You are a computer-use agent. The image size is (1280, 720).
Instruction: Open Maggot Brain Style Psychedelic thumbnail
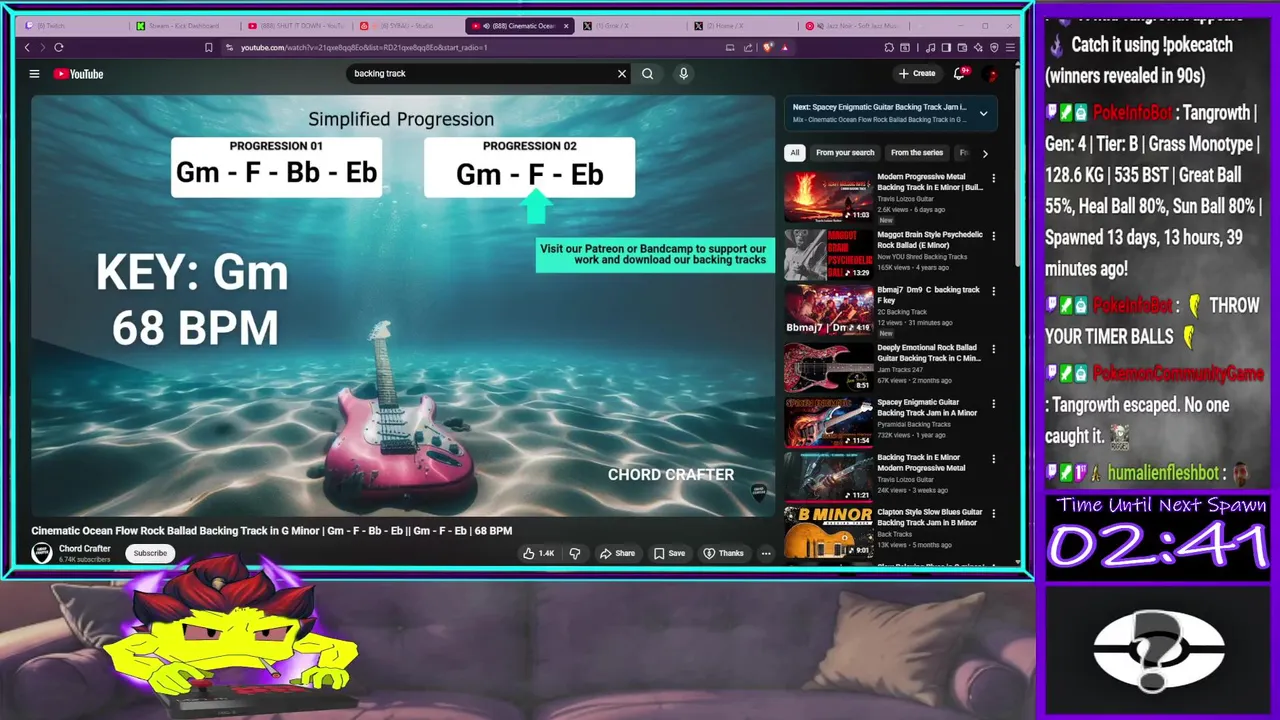(828, 254)
